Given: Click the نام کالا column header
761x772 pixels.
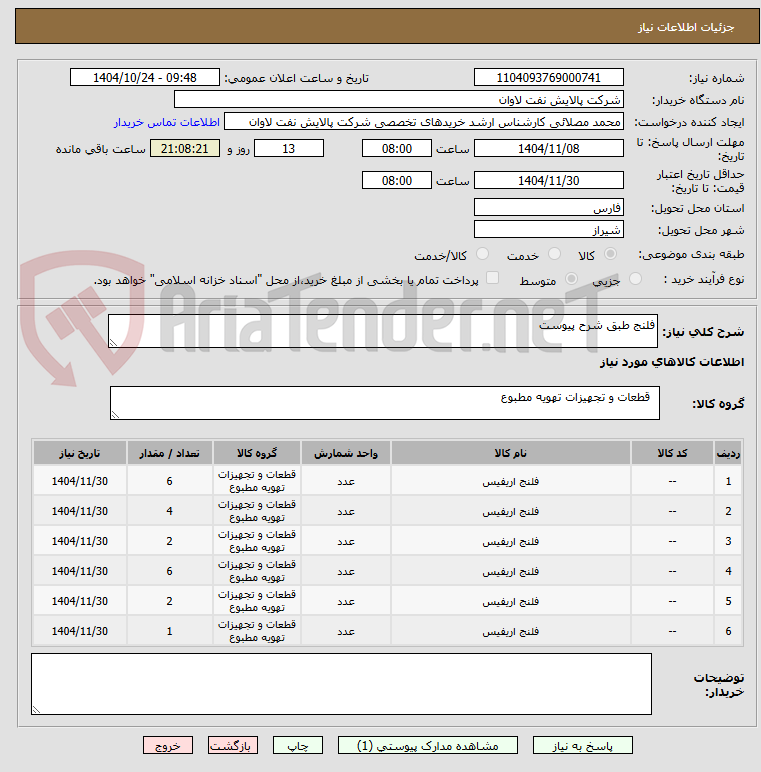Looking at the screenshot, I should click(x=510, y=453).
